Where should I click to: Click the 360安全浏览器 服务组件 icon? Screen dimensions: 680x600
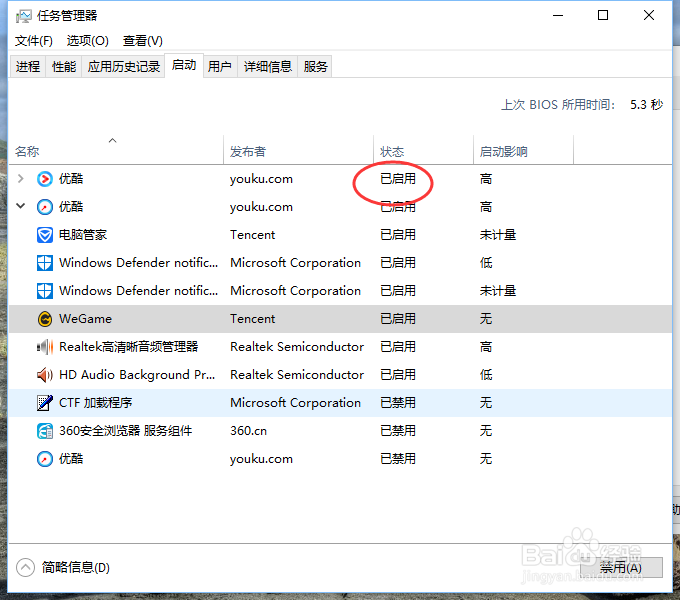click(45, 431)
